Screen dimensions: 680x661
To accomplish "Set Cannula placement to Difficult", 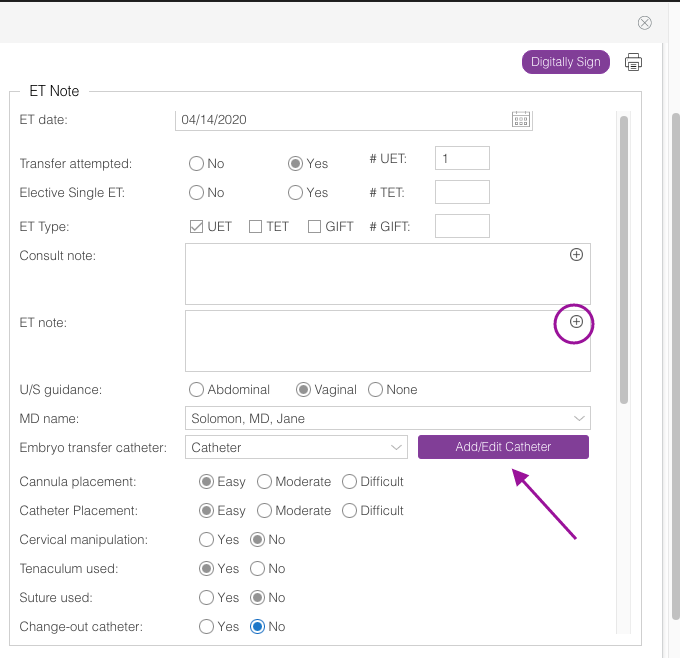I will point(349,482).
